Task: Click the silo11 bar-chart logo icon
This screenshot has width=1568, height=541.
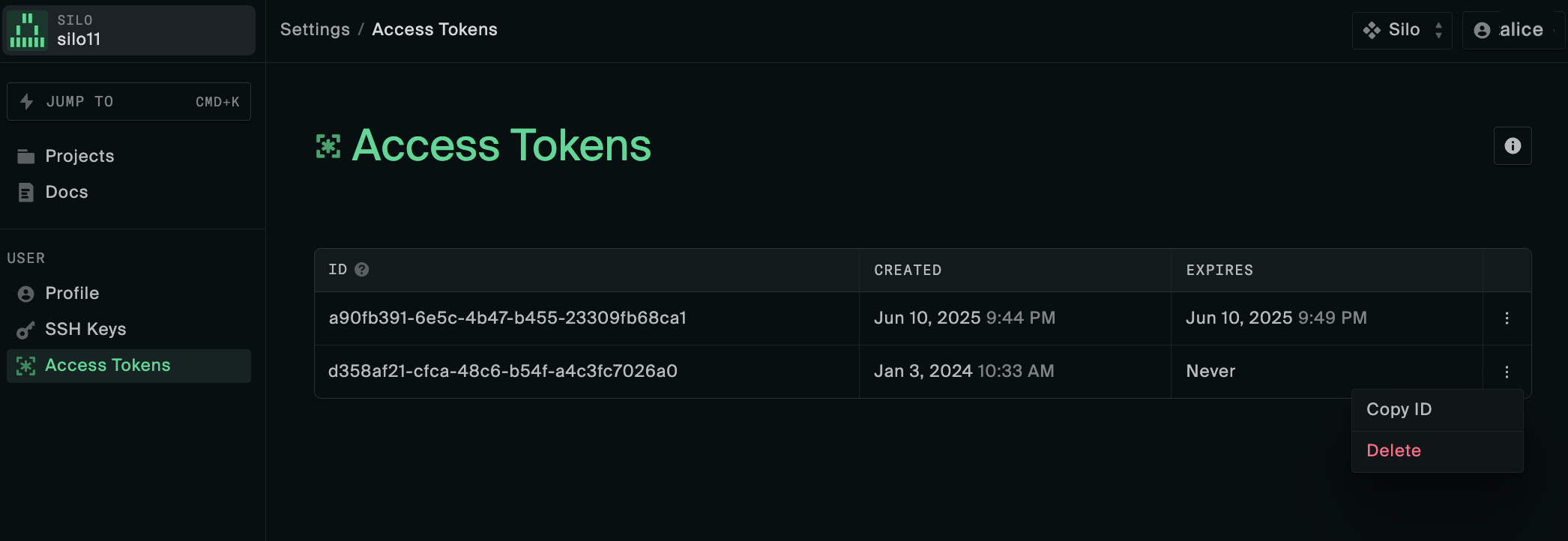Action: tap(27, 30)
